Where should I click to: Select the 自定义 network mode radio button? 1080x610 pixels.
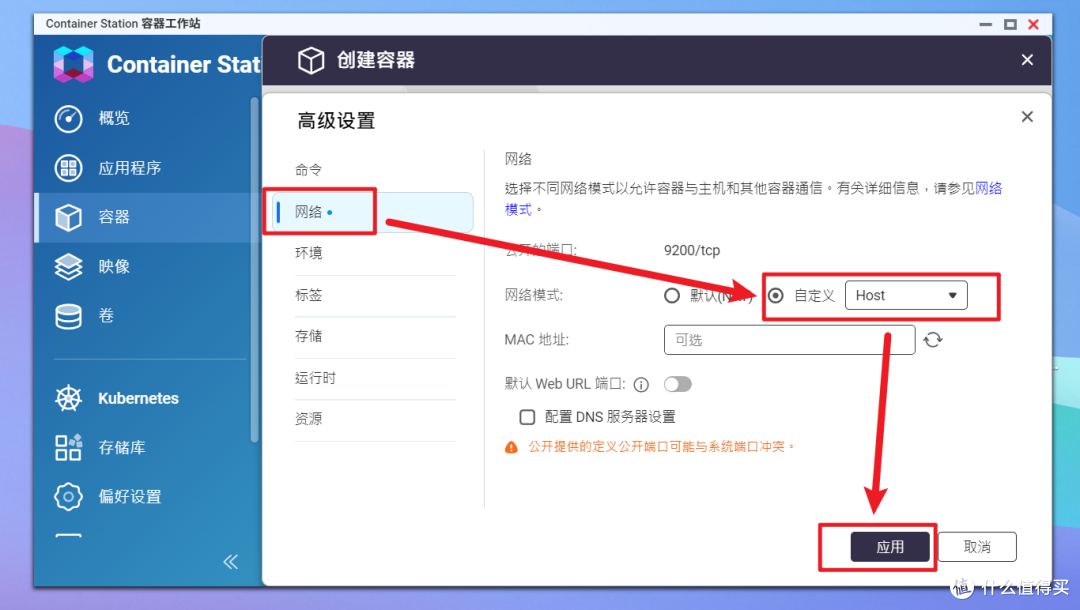tap(776, 296)
